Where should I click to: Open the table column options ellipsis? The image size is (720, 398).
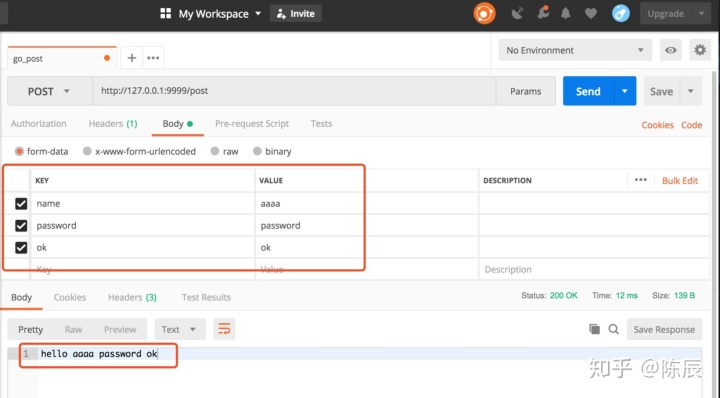pyautogui.click(x=641, y=180)
